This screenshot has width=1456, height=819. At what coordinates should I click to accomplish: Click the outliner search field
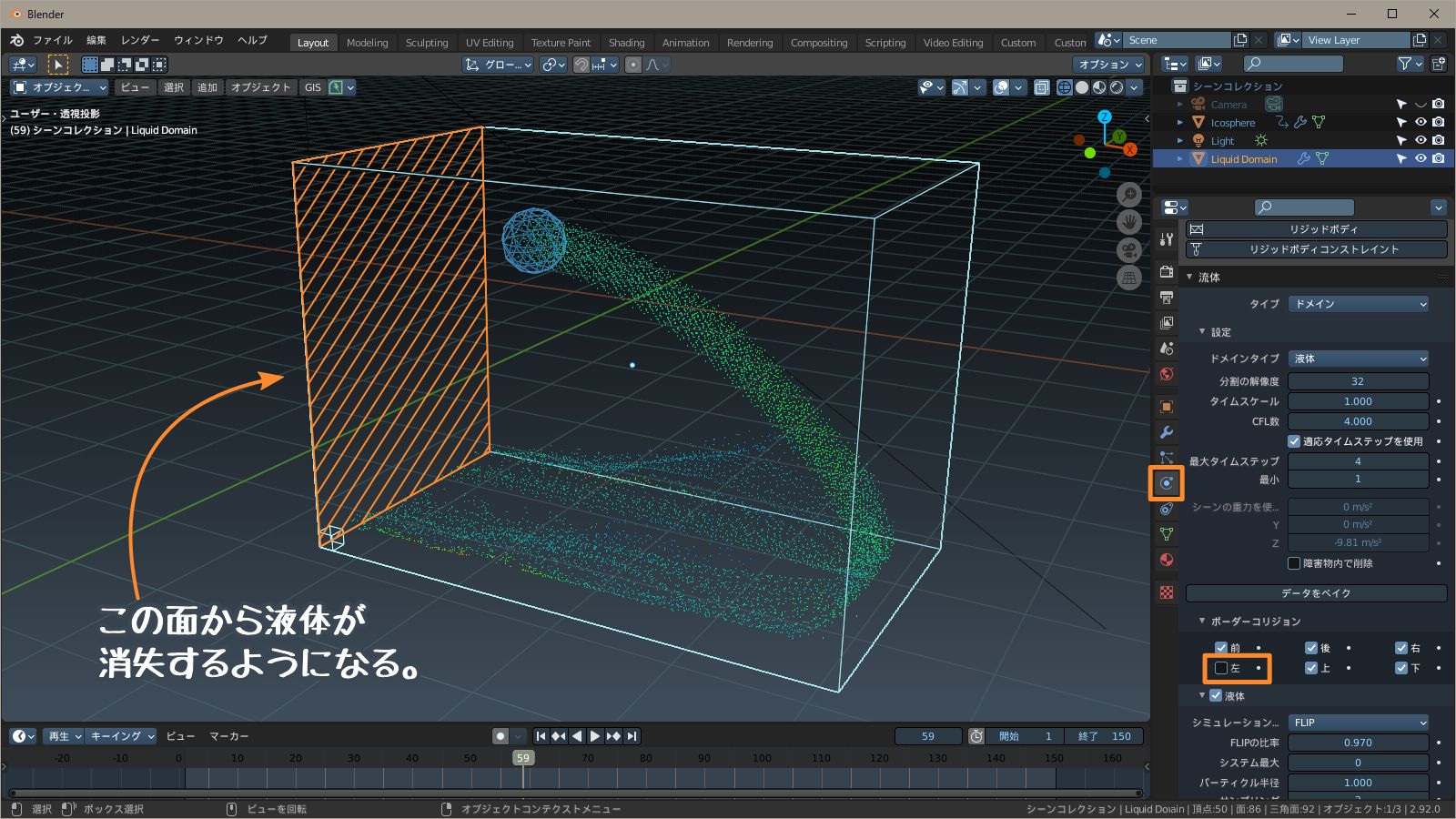1293,64
